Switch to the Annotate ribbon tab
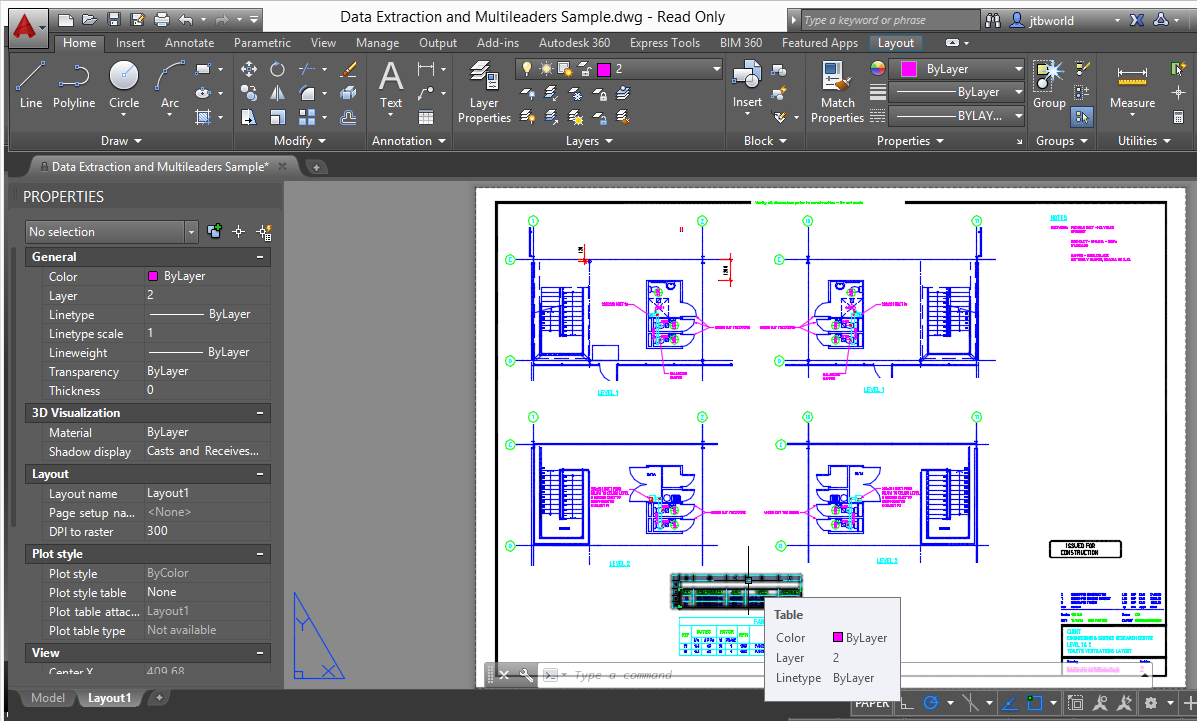This screenshot has width=1197, height=721. coord(189,43)
